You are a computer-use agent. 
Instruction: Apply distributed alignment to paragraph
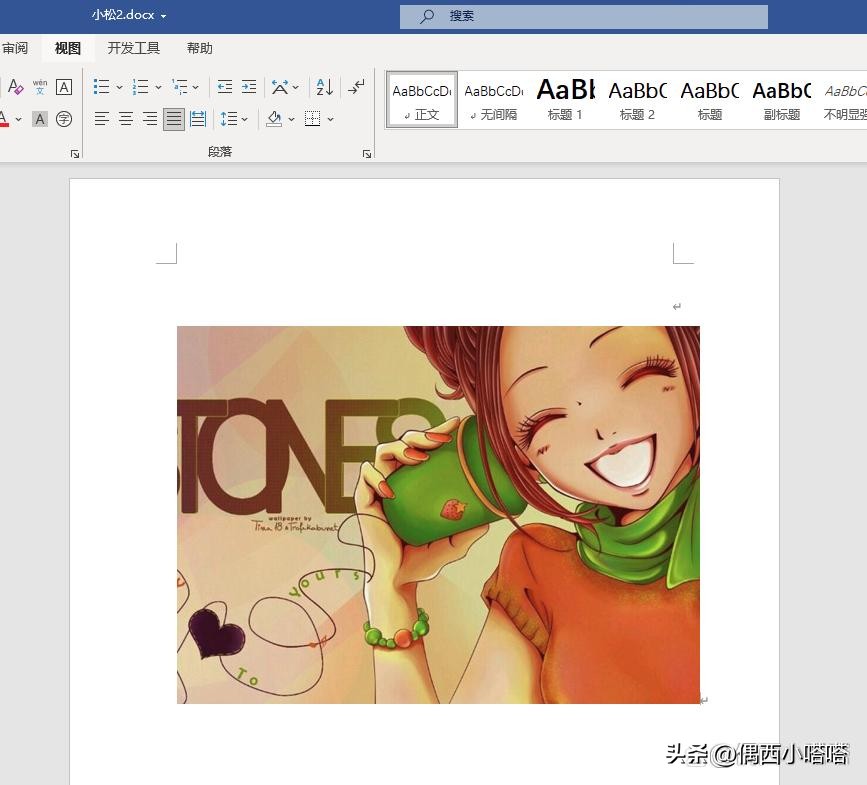pos(198,119)
